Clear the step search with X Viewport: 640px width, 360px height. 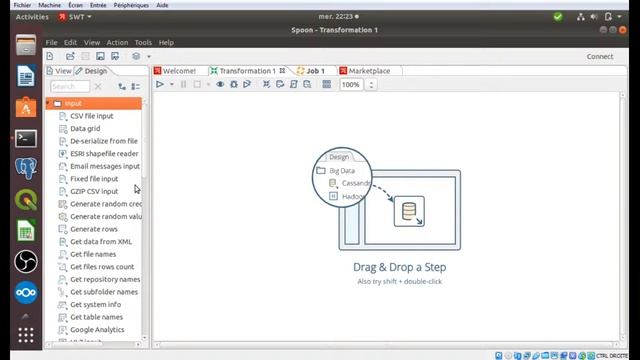point(98,86)
